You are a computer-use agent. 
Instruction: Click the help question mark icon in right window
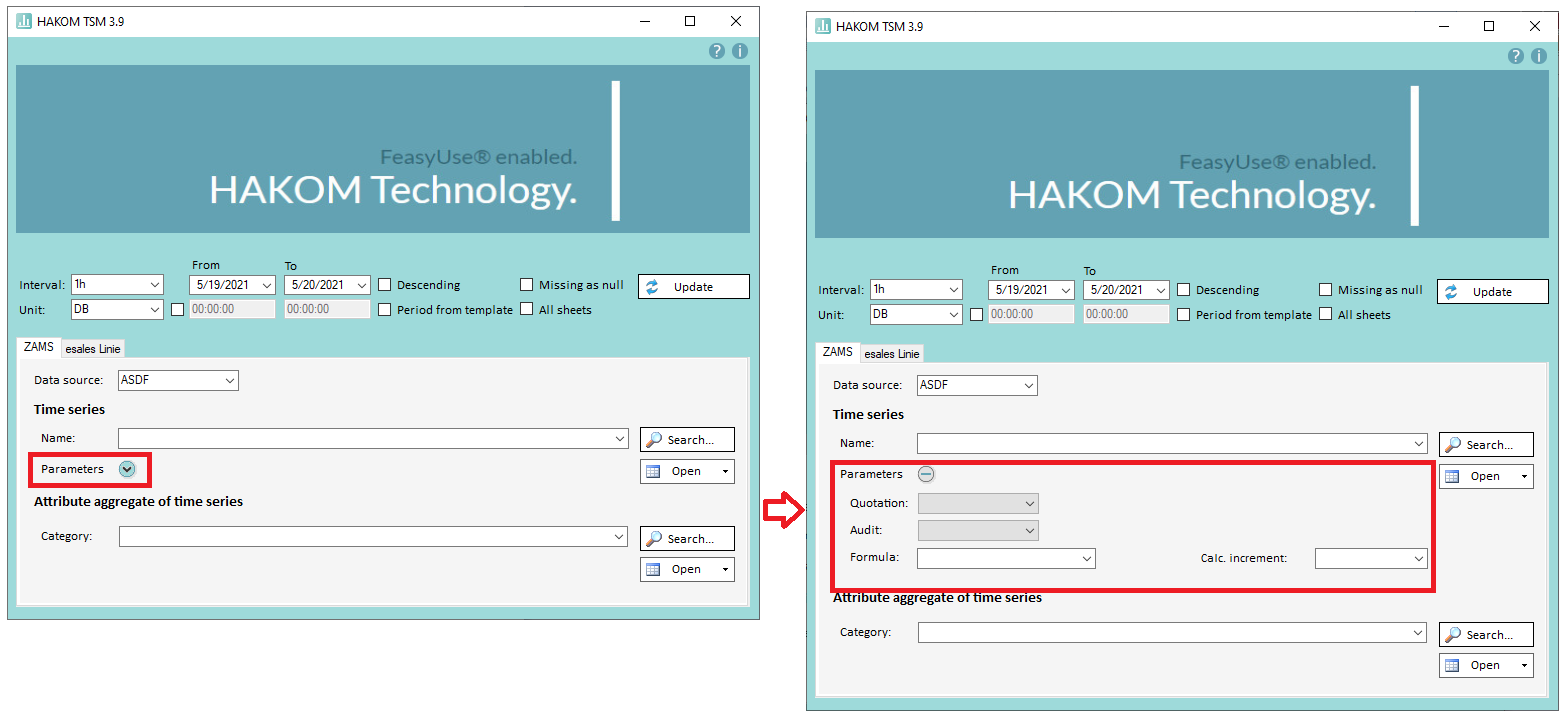pos(1516,56)
